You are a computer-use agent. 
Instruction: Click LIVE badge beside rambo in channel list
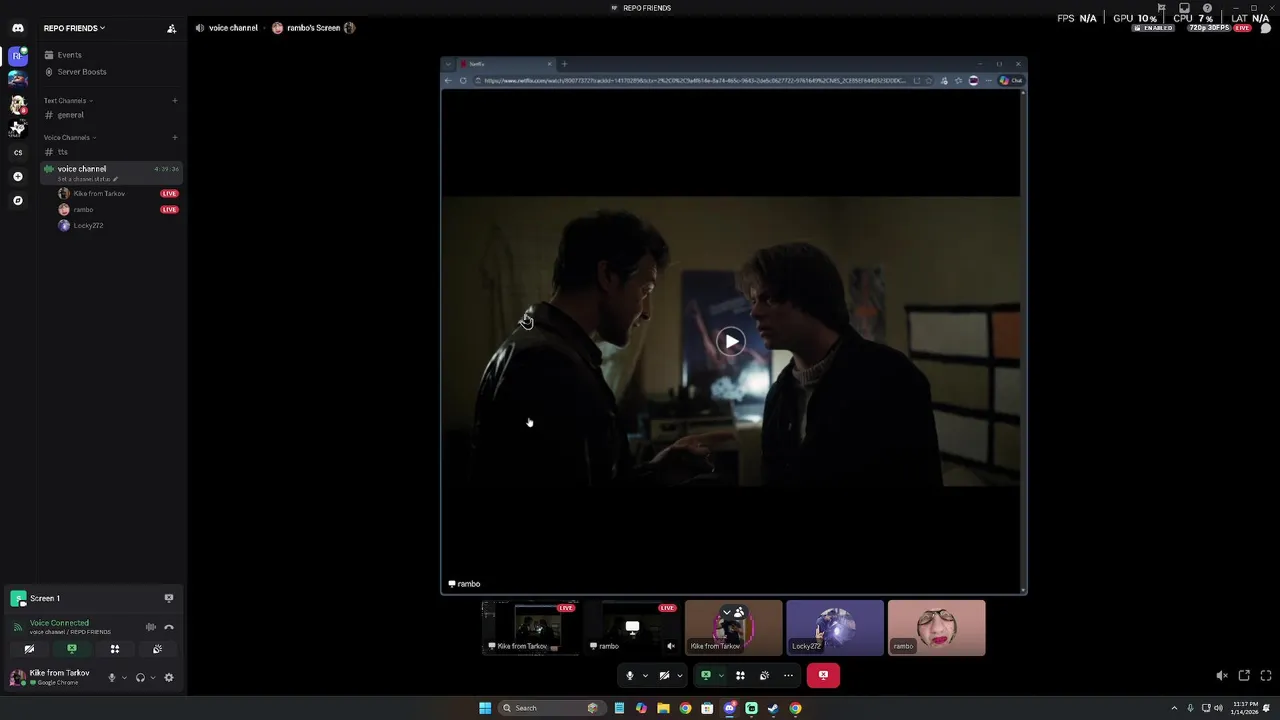tap(169, 209)
